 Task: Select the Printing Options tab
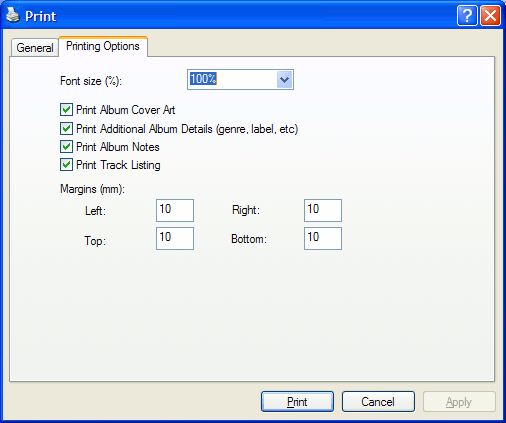(103, 46)
